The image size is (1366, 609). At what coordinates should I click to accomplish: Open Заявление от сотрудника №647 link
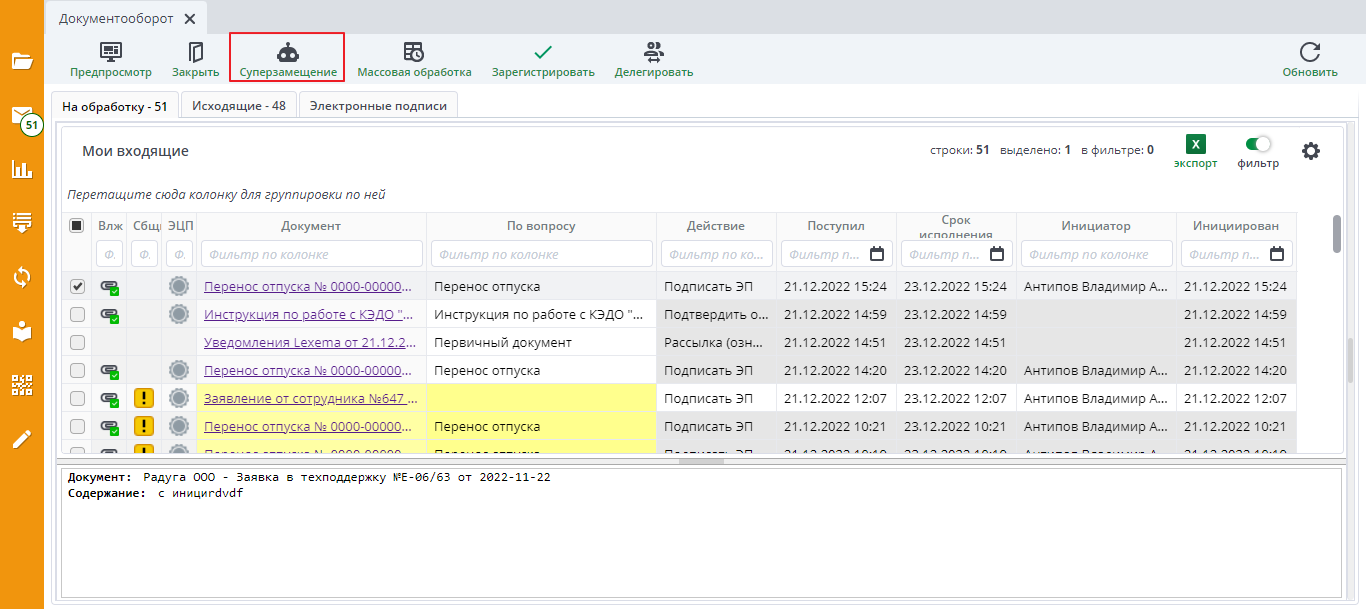click(310, 398)
